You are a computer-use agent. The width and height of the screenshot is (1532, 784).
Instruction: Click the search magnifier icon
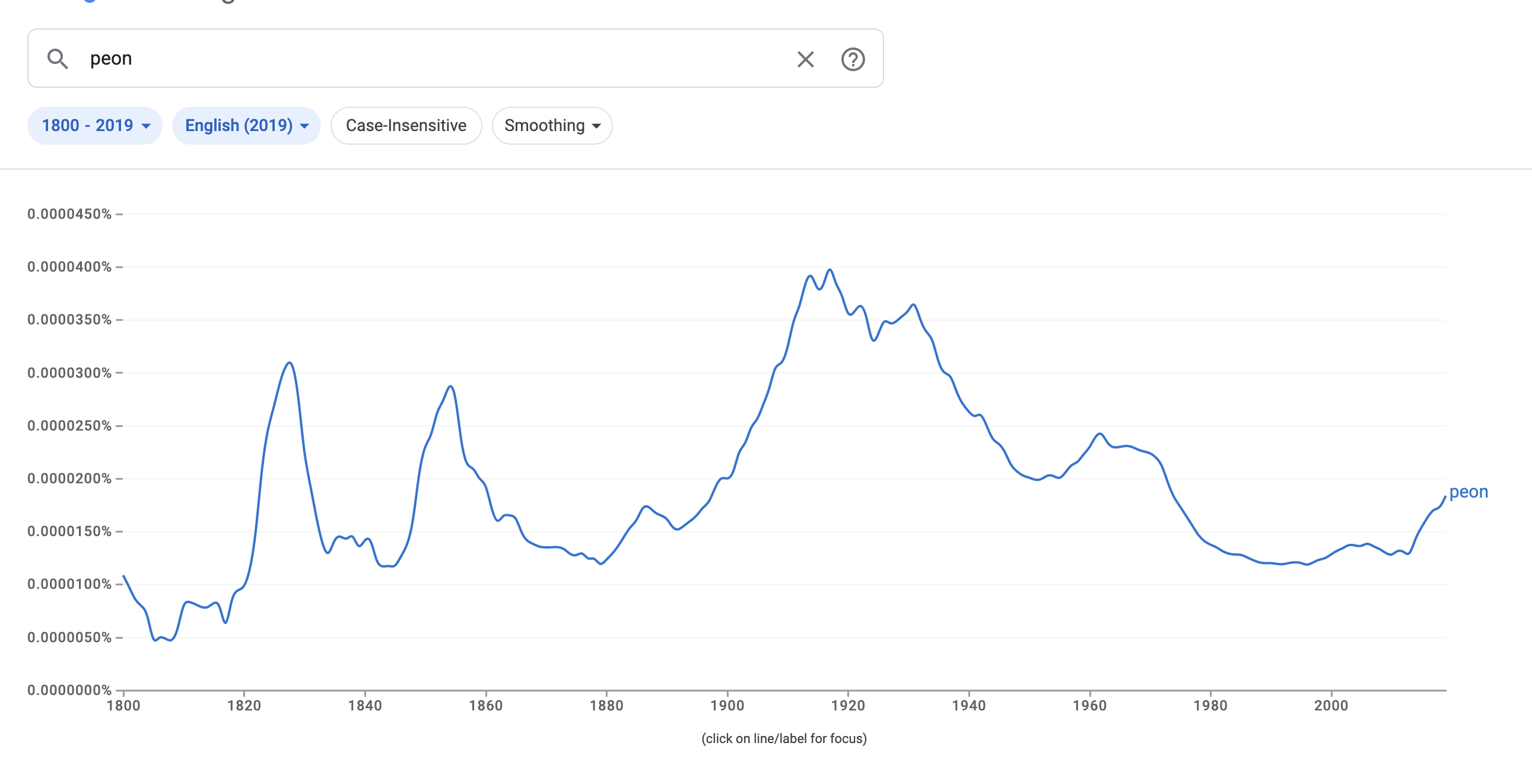pos(58,59)
